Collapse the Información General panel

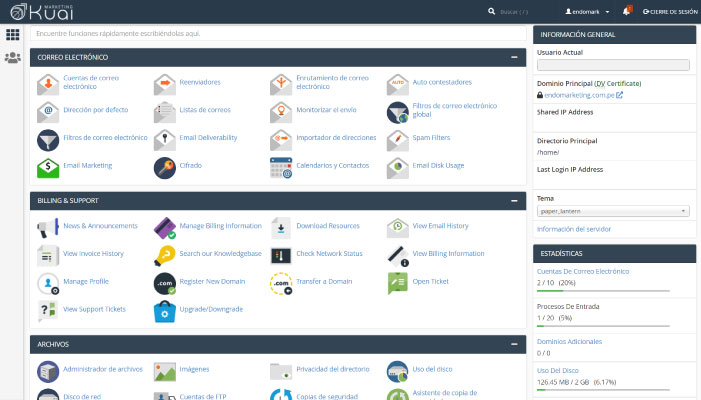point(686,34)
